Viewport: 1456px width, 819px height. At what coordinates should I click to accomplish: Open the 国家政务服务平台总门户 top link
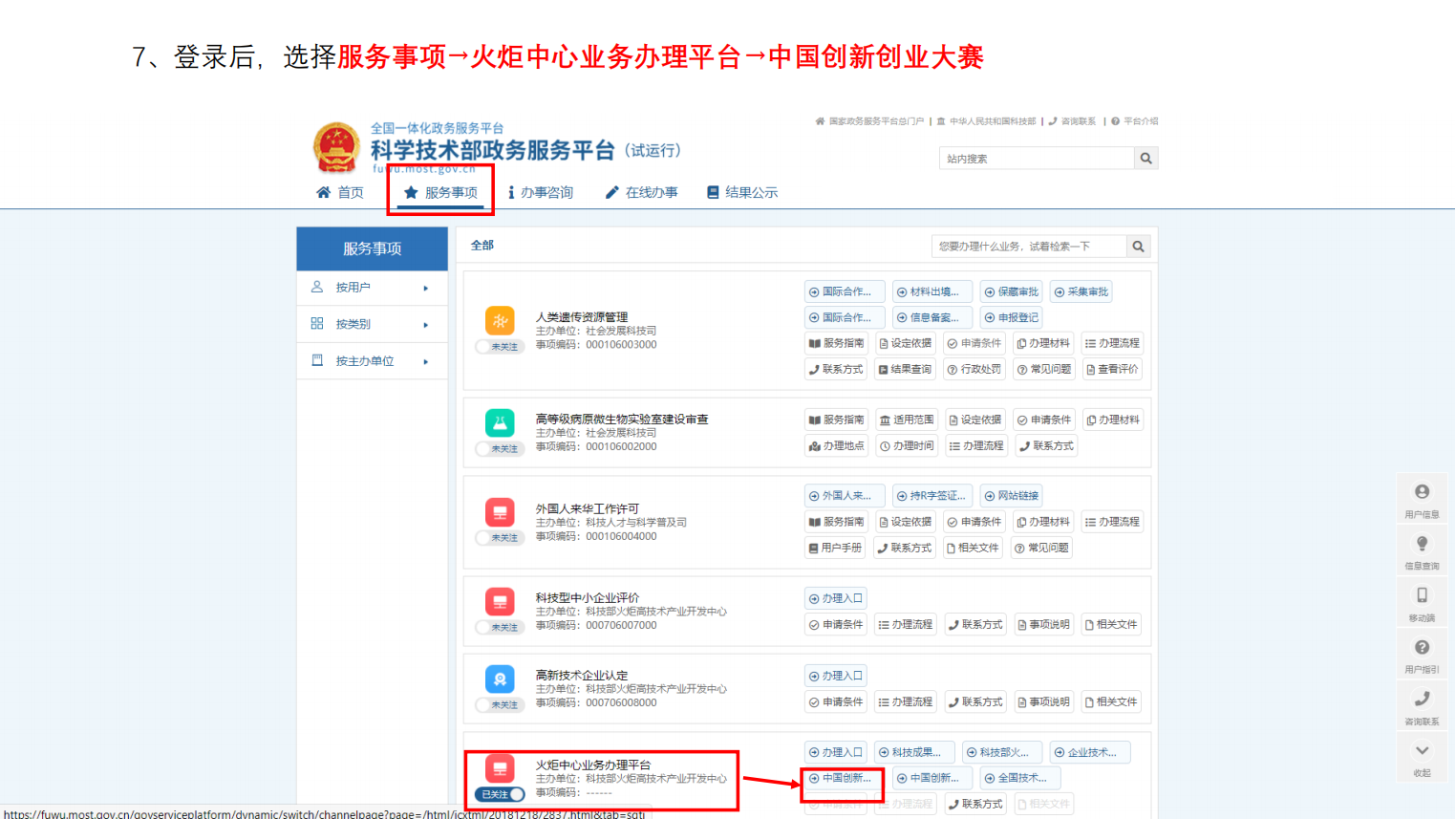click(x=869, y=121)
